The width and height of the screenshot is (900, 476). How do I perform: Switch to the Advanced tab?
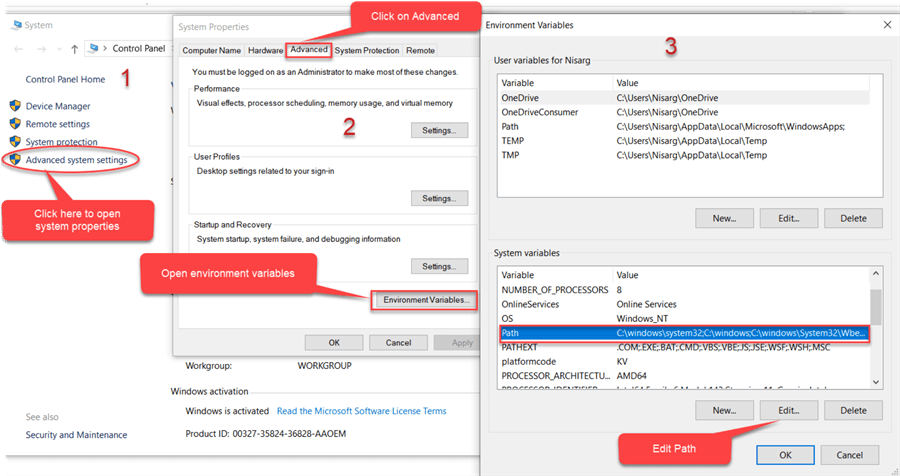click(309, 49)
